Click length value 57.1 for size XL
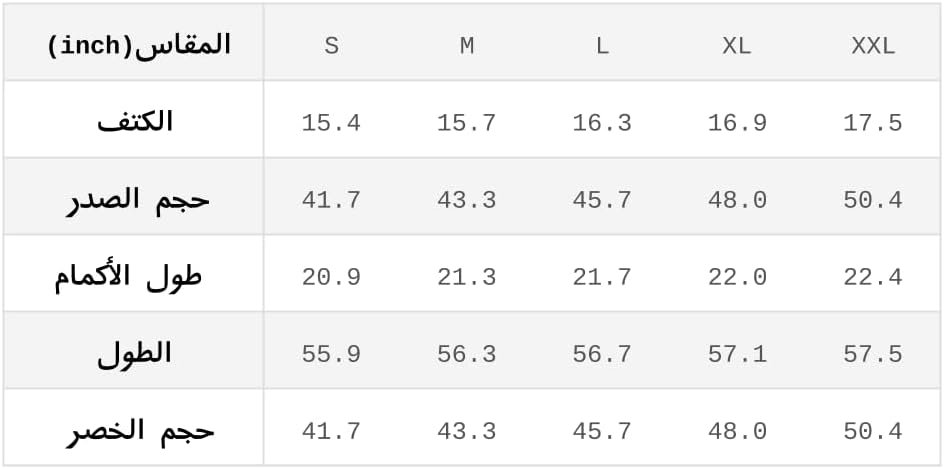This screenshot has width=944, height=469. [x=737, y=354]
